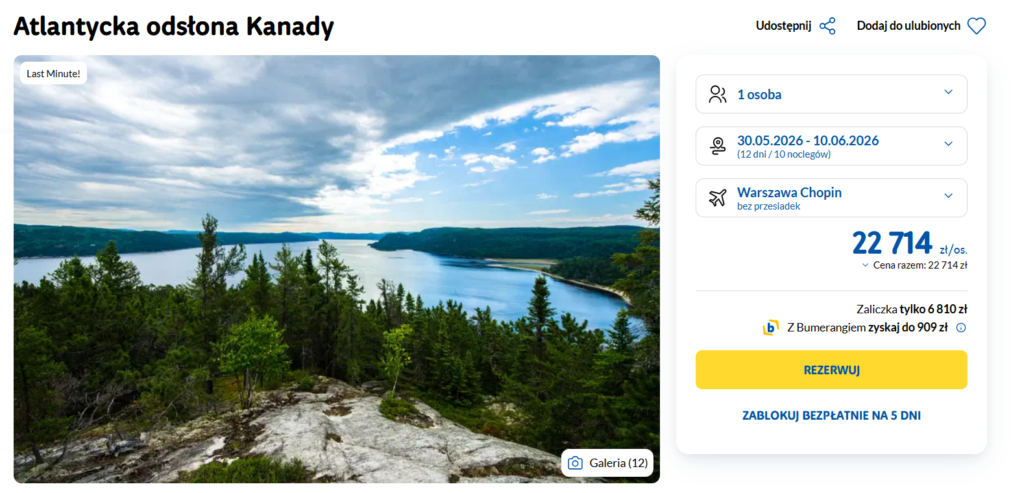Screen dimensions: 1024x493
Task: Click the calendar pin icon beside dates
Action: [x=717, y=146]
